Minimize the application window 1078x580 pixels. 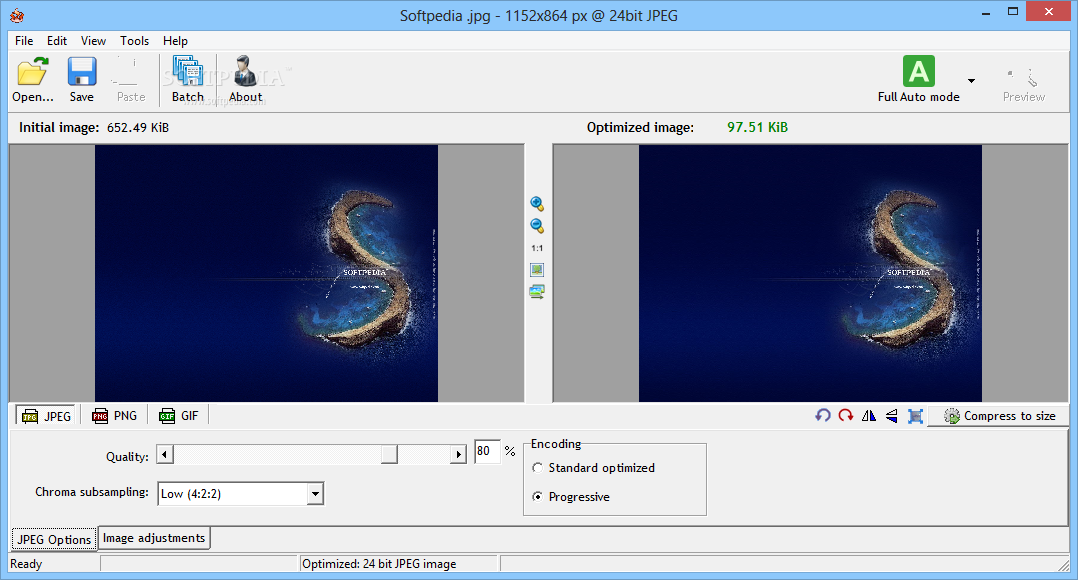coord(986,12)
